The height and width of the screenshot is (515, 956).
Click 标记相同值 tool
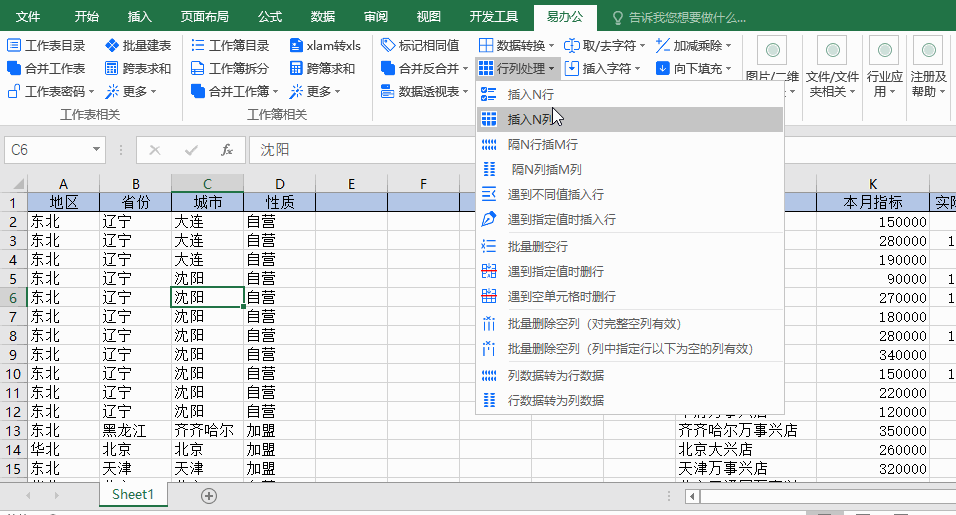coord(420,46)
